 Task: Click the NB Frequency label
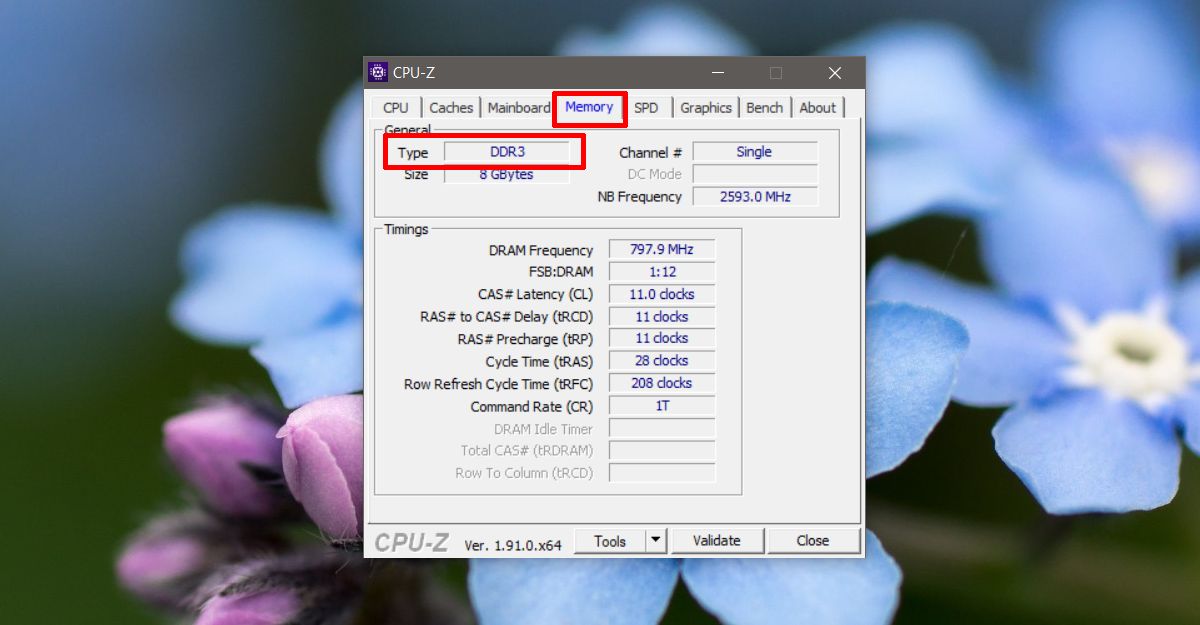640,197
